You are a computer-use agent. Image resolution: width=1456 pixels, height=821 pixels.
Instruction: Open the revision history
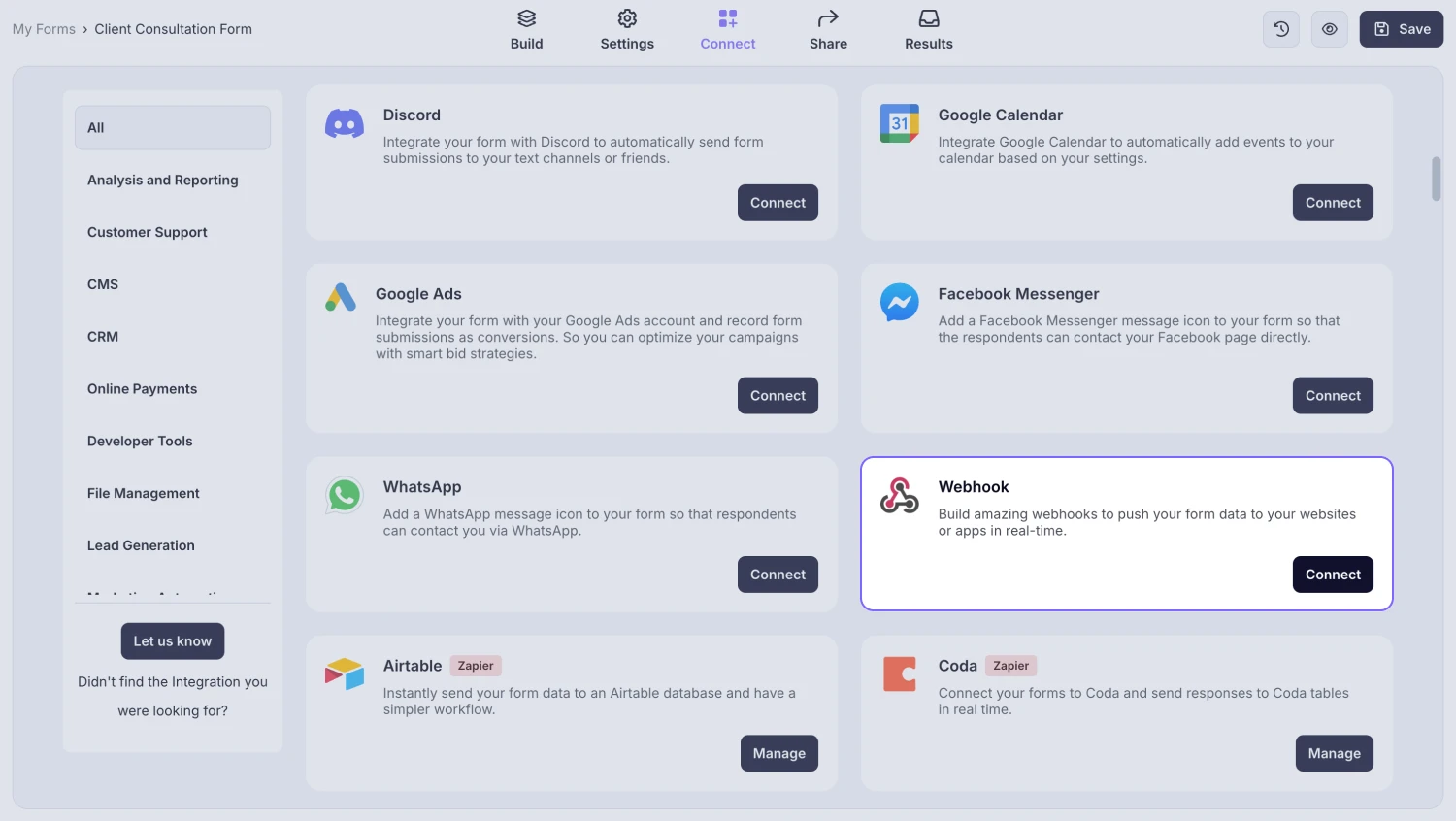(x=1280, y=28)
